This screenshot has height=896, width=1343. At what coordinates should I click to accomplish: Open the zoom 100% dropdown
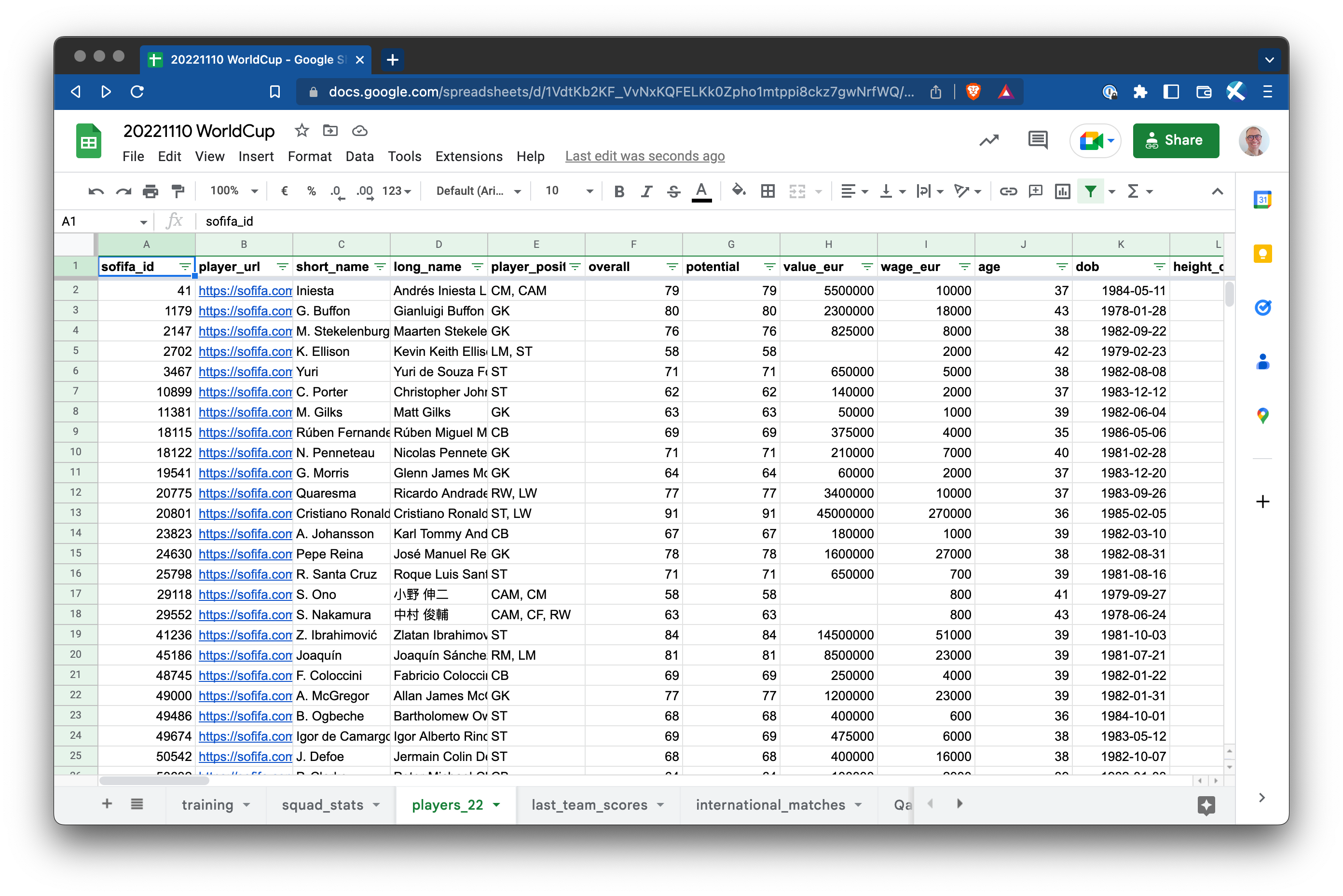point(234,191)
